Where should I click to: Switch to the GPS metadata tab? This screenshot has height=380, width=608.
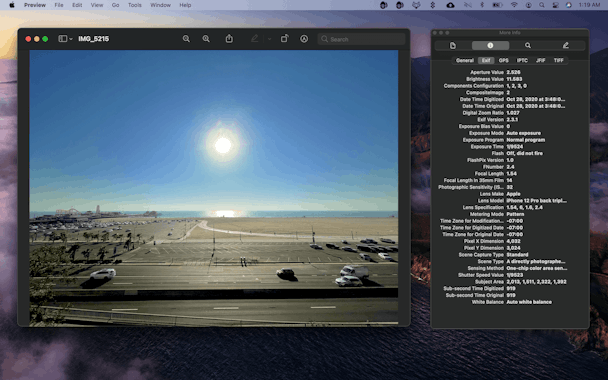(x=503, y=60)
